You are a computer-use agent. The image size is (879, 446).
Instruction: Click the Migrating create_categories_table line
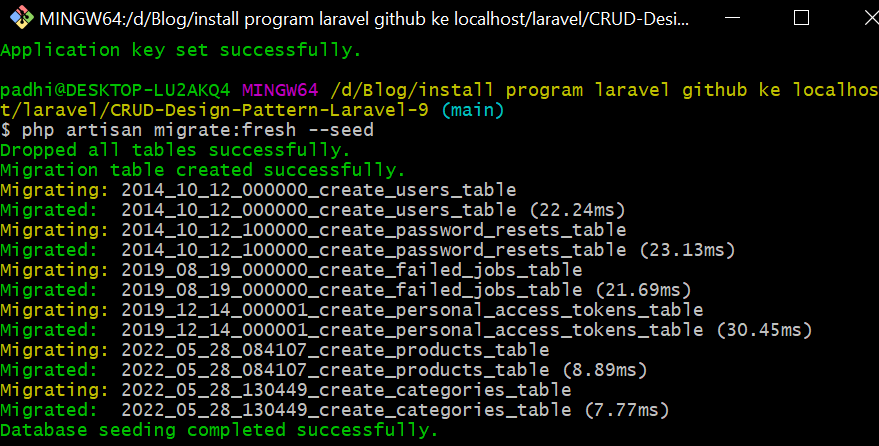click(x=285, y=390)
